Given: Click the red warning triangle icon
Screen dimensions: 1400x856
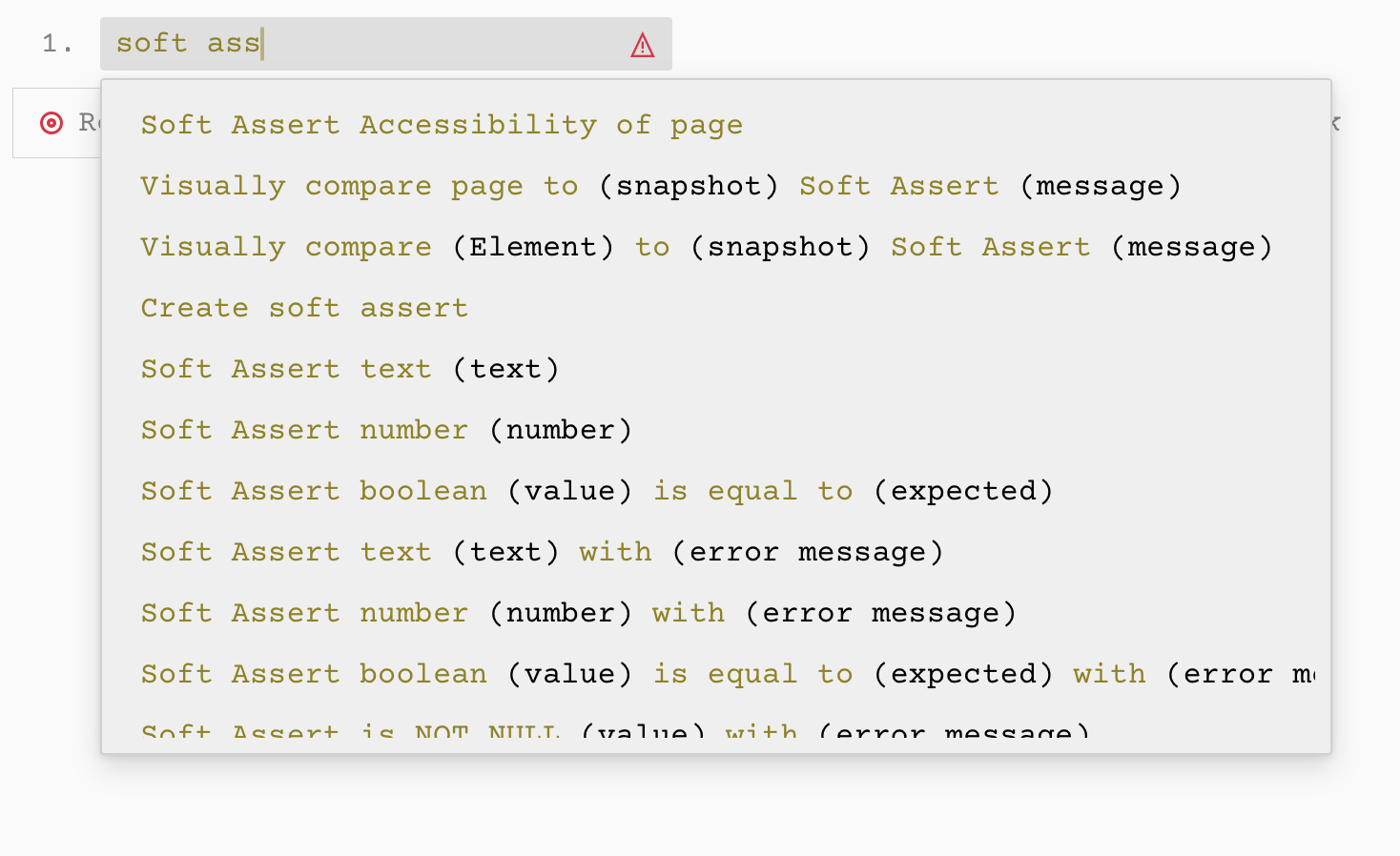Looking at the screenshot, I should pyautogui.click(x=643, y=44).
